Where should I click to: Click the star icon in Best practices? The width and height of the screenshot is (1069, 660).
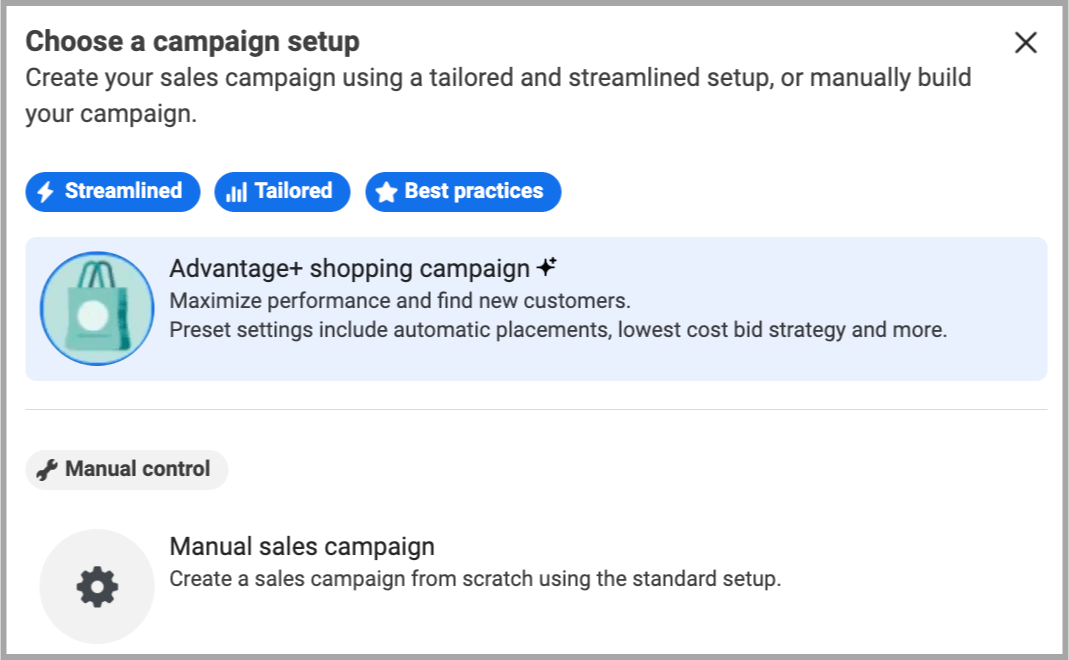(386, 192)
